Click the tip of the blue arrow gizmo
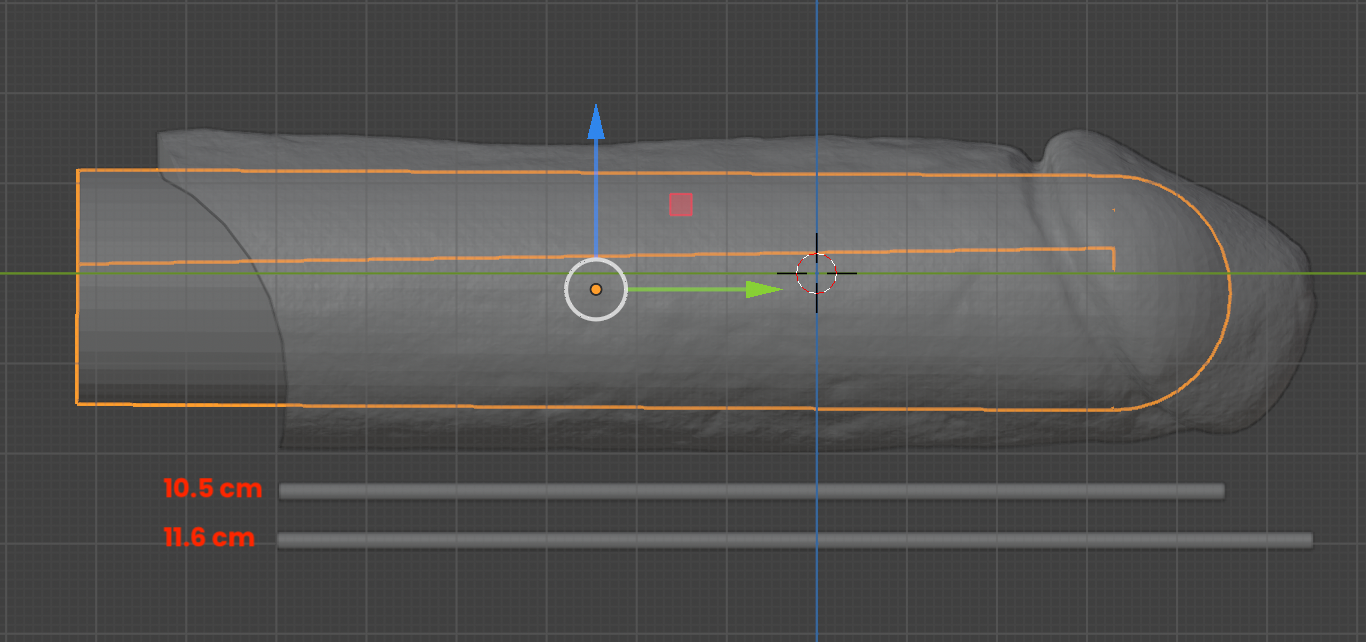 597,105
